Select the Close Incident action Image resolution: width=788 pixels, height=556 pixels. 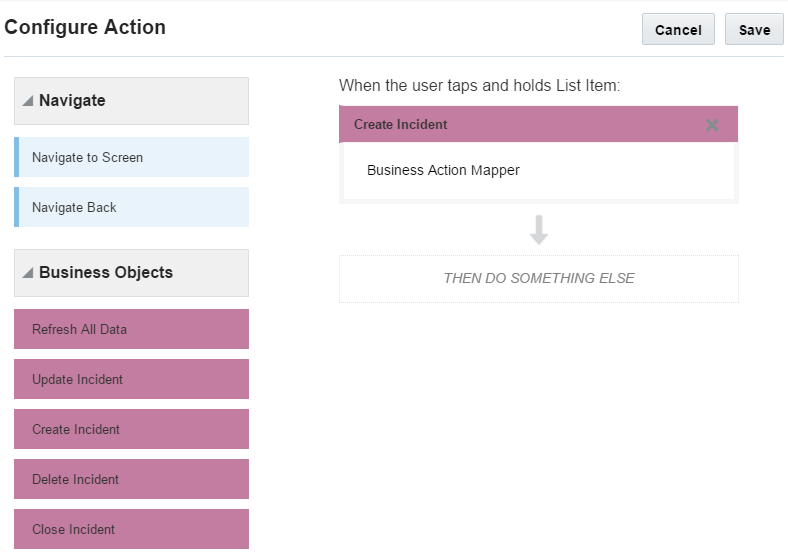point(131,529)
